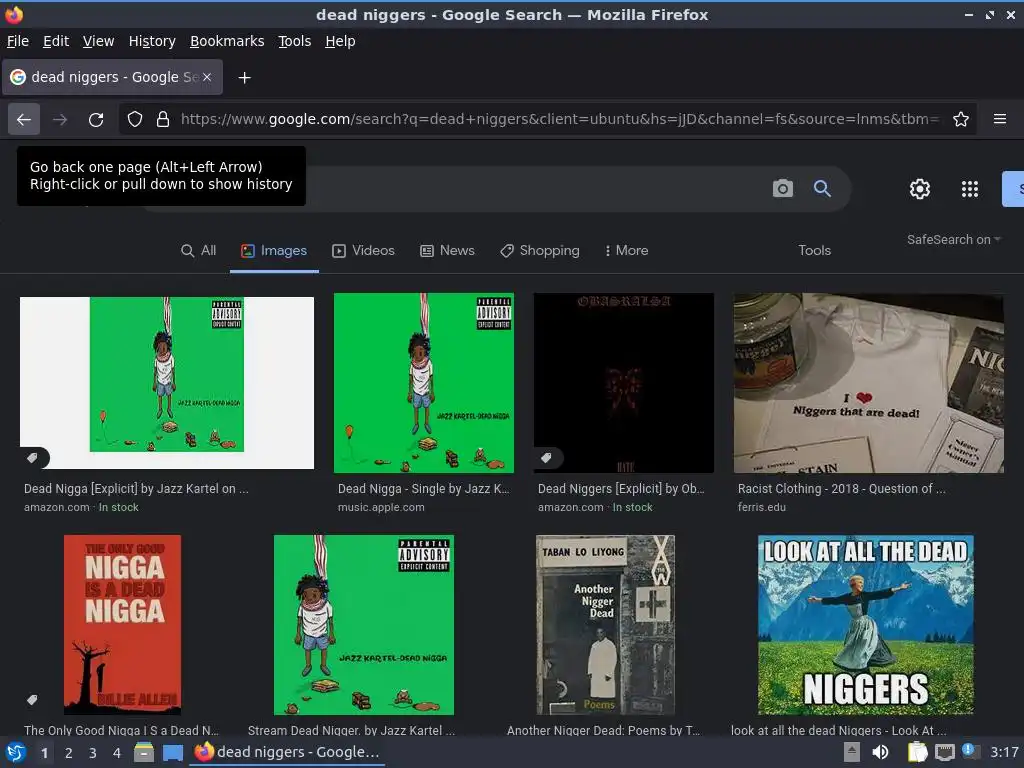
Task: Close the Google Search tab
Action: tap(207, 77)
